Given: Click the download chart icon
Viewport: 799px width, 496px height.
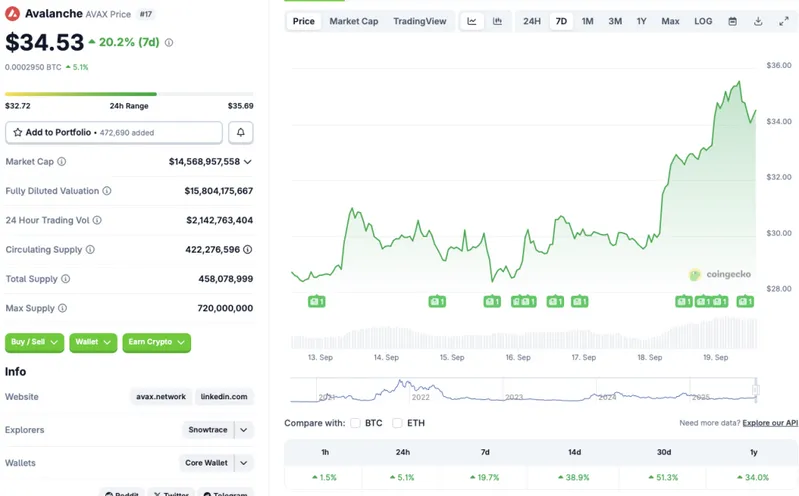Looking at the screenshot, I should coord(758,21).
